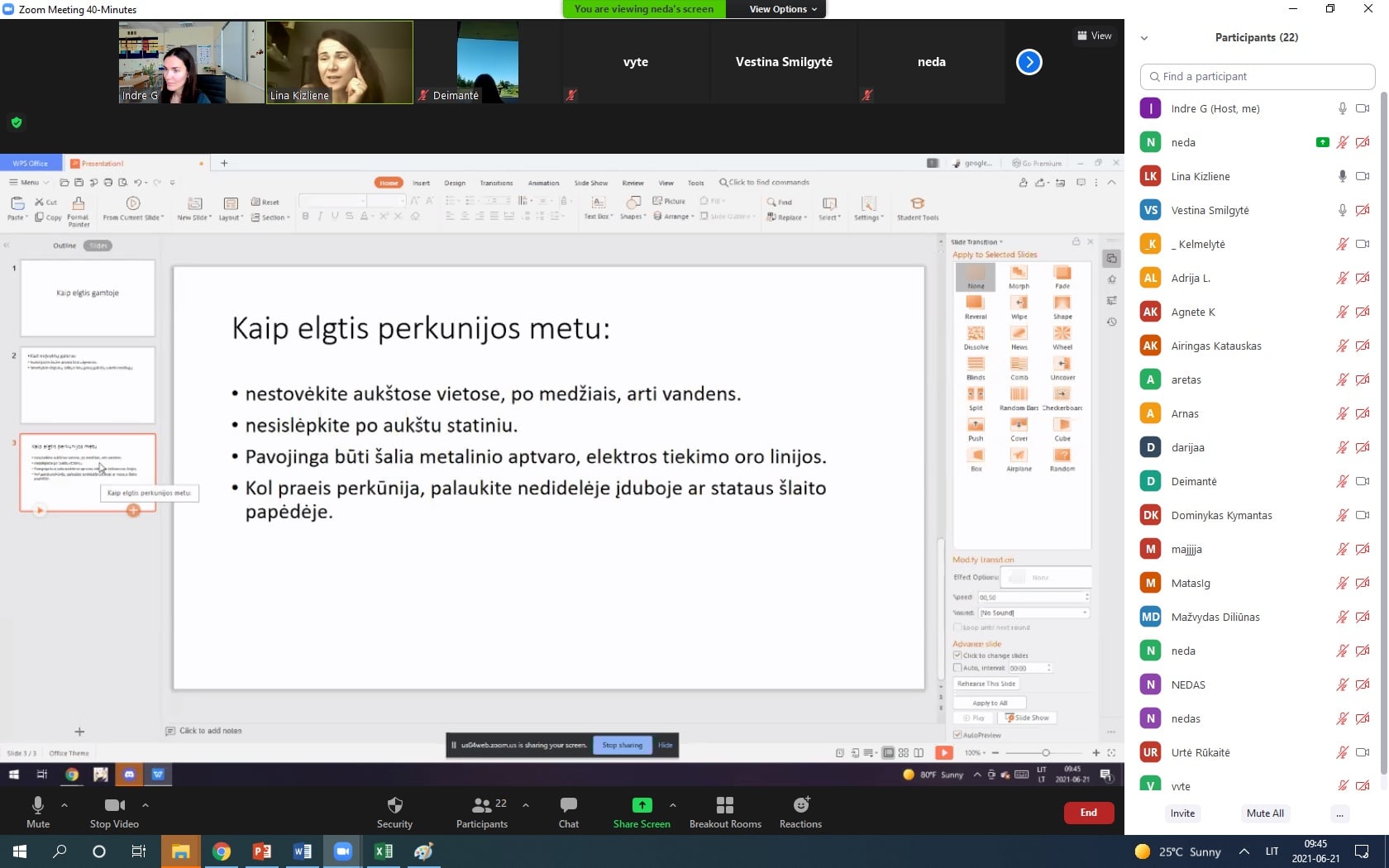The width and height of the screenshot is (1389, 868).
Task: Click the Stop Video camera icon
Action: coord(115,805)
